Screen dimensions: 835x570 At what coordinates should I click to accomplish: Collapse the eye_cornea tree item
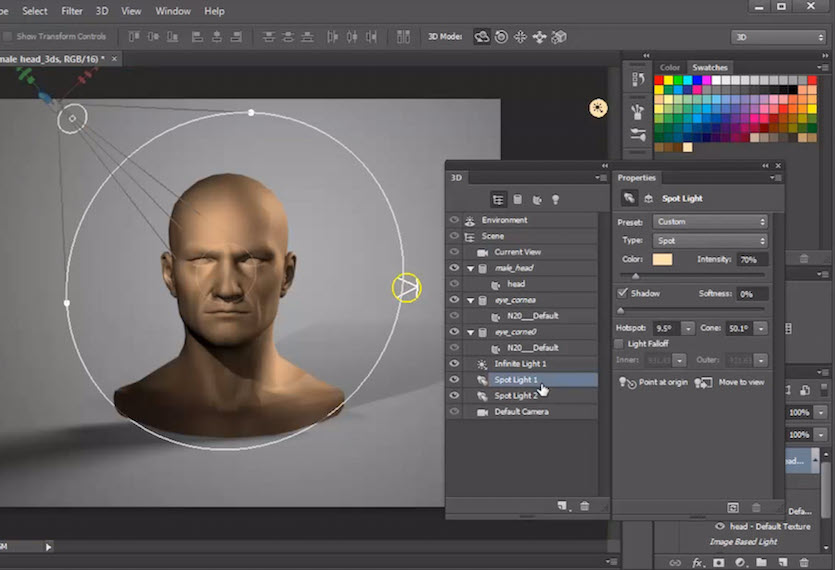tap(470, 300)
